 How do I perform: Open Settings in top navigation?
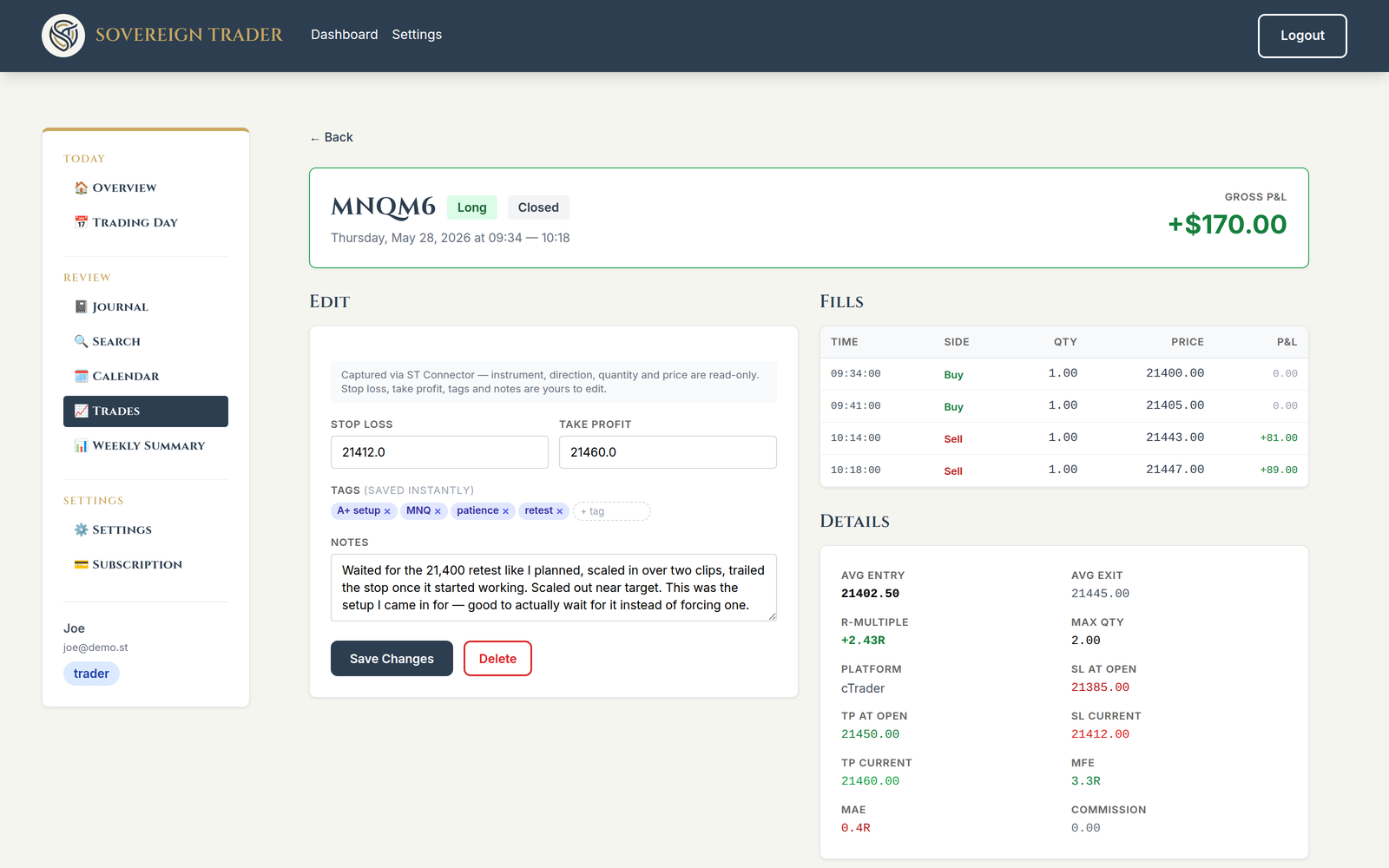click(x=417, y=35)
